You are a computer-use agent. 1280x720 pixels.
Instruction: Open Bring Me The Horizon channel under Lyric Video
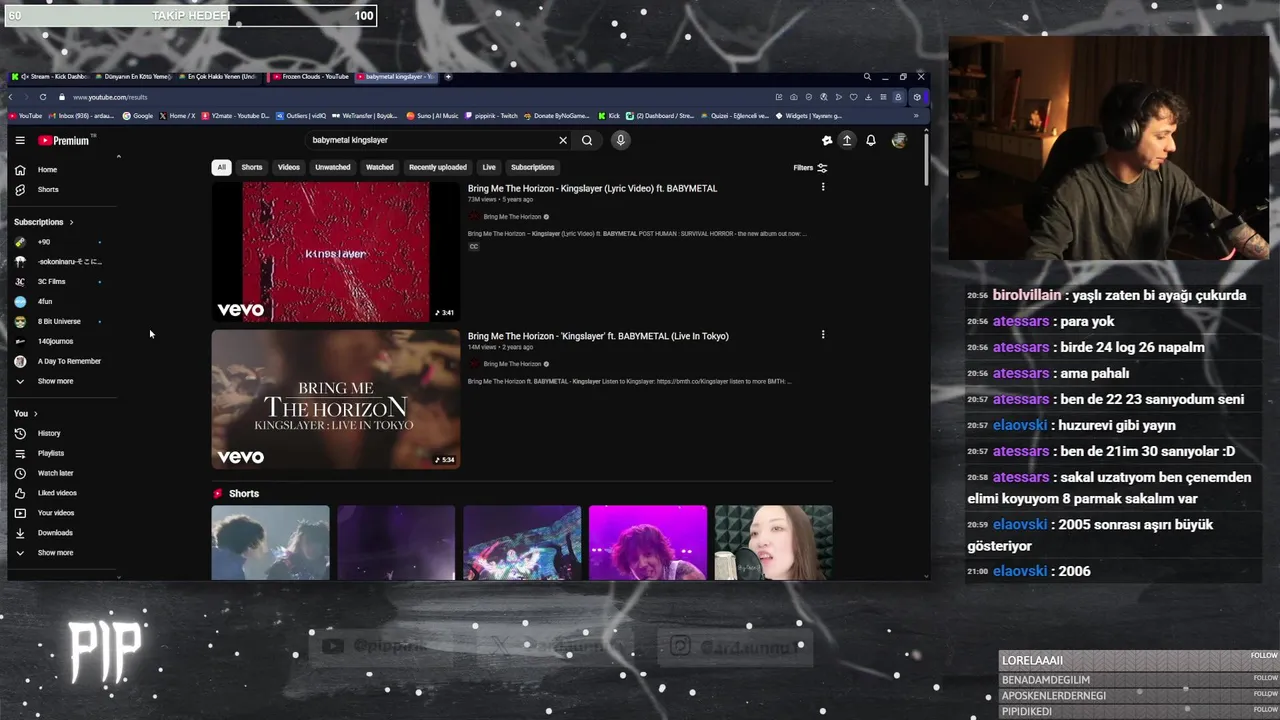point(512,217)
